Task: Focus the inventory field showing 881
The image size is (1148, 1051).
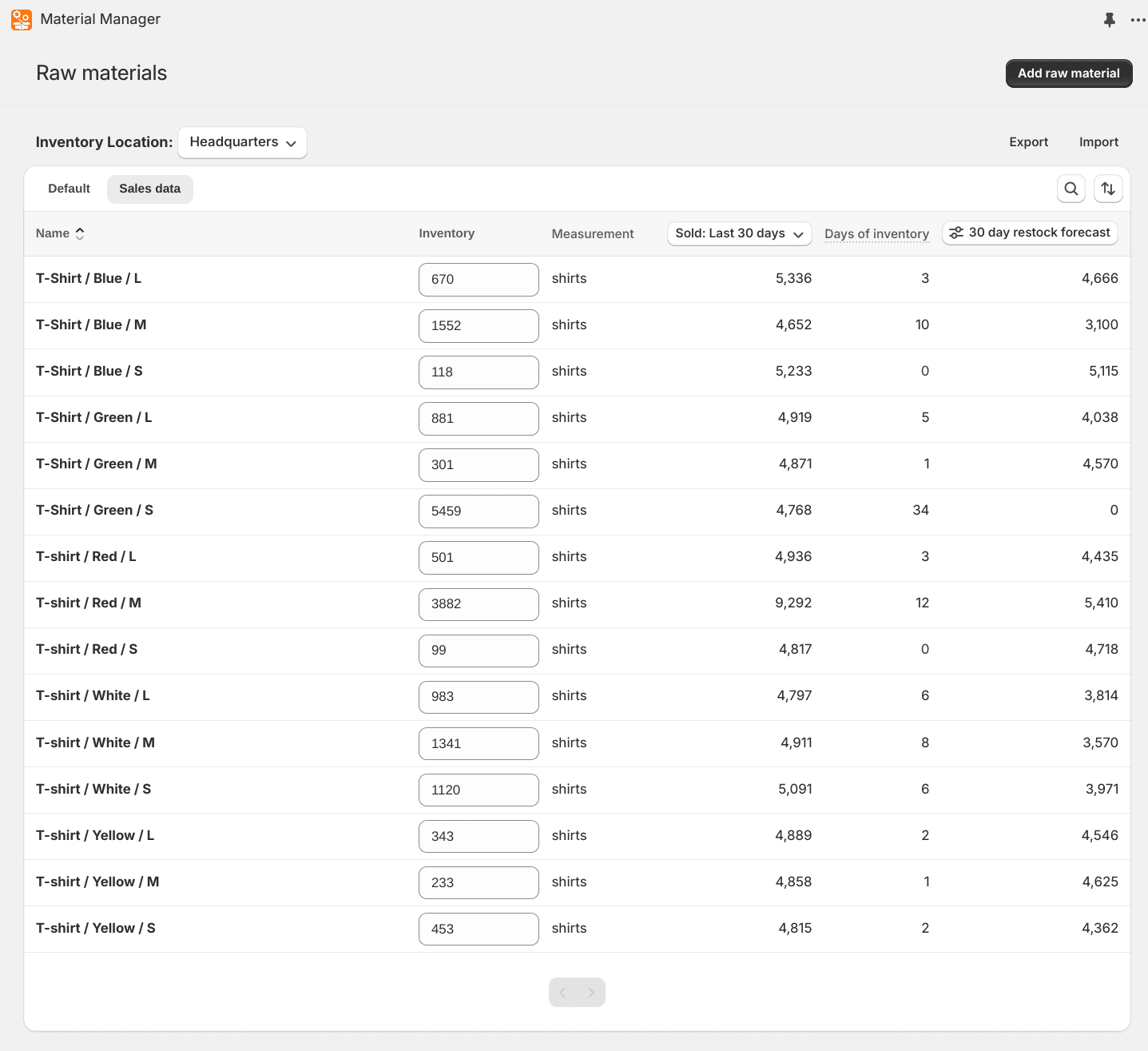Action: point(479,419)
